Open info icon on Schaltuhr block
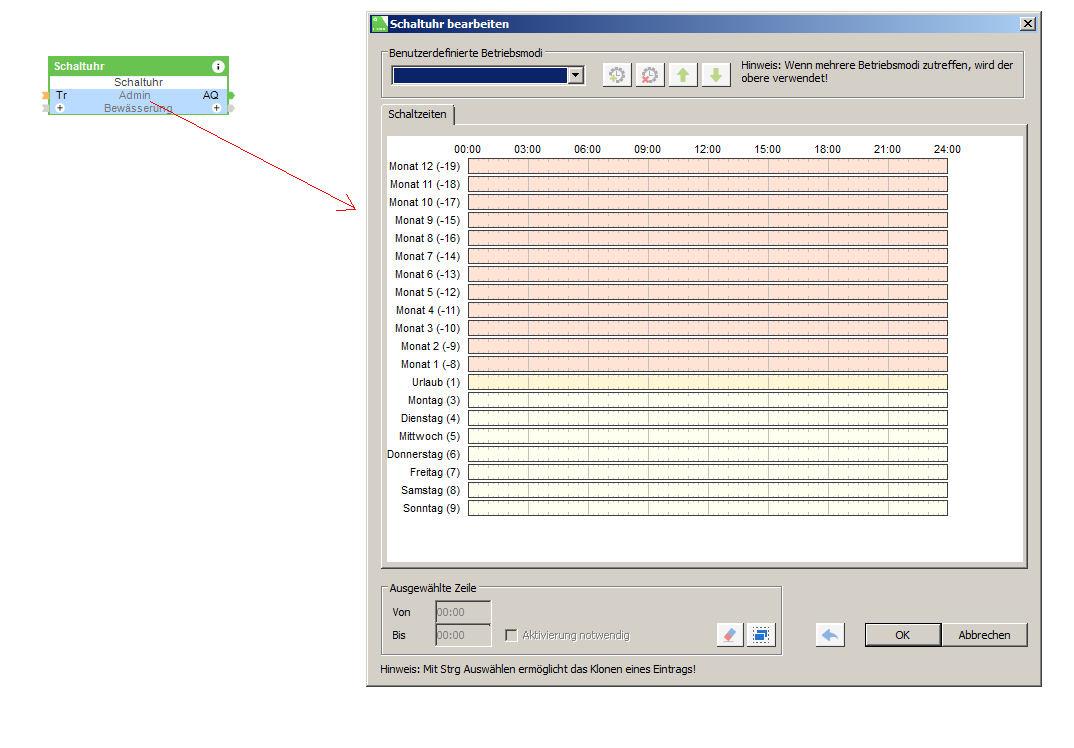 (218, 66)
